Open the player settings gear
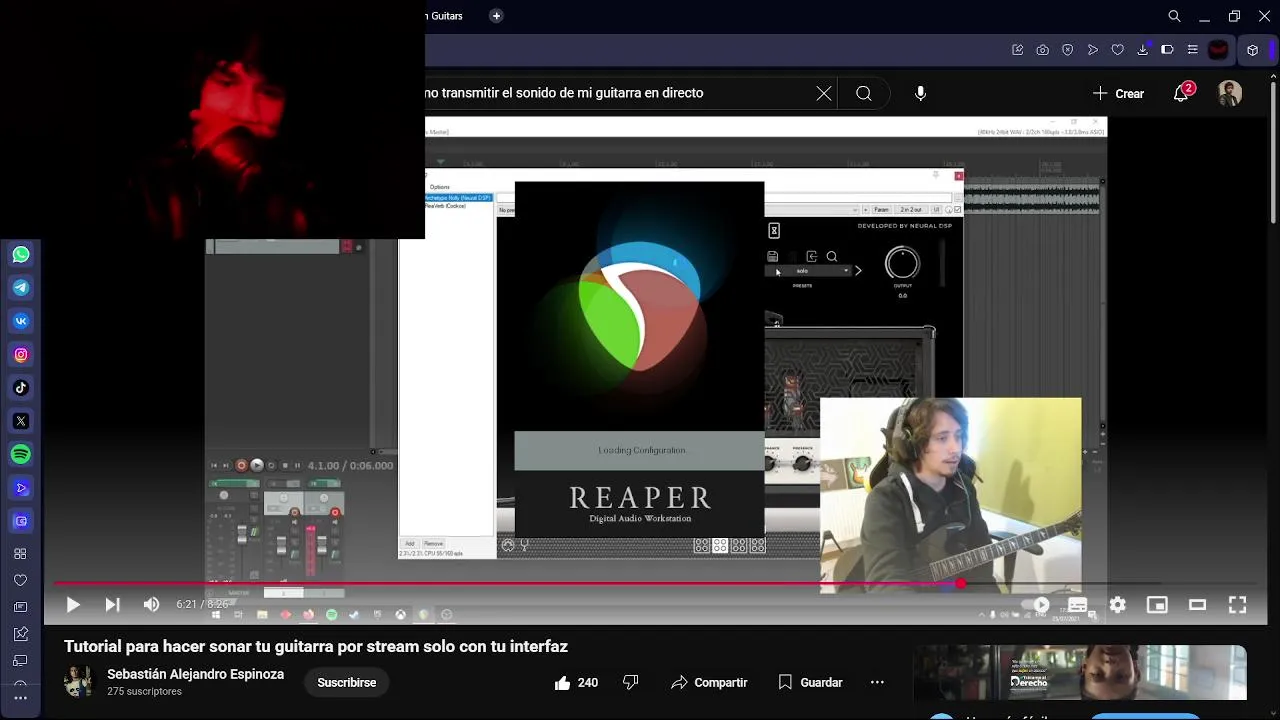 pyautogui.click(x=1118, y=605)
